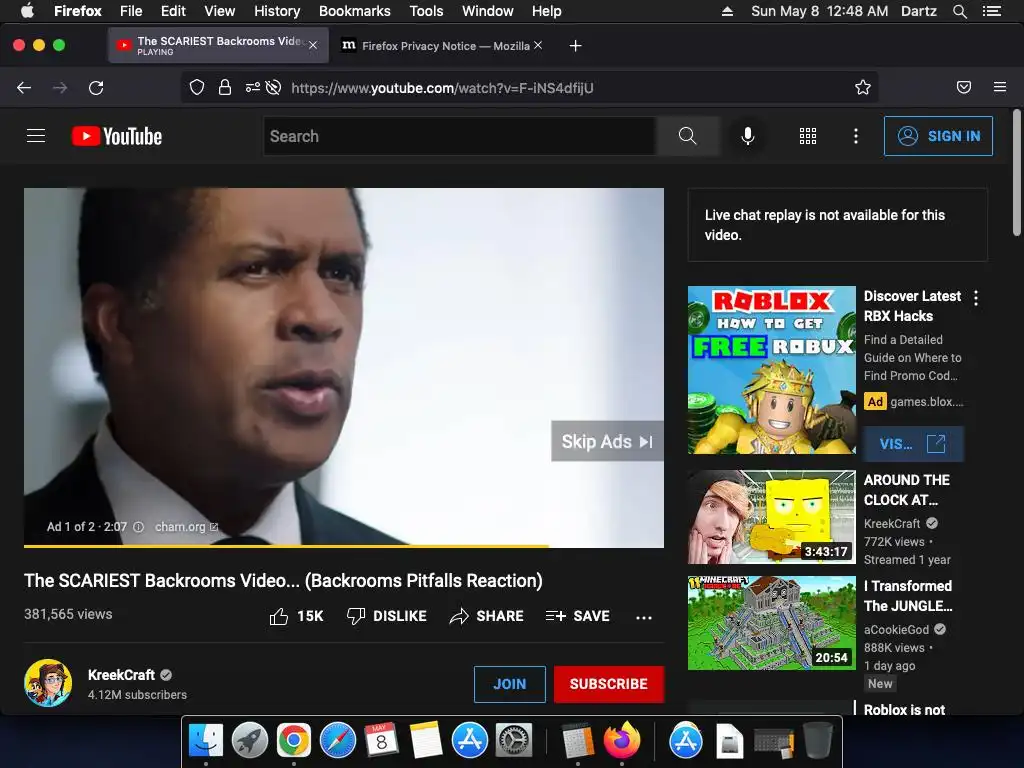1024x768 pixels.
Task: Open the Trash in the Dock
Action: click(818, 741)
